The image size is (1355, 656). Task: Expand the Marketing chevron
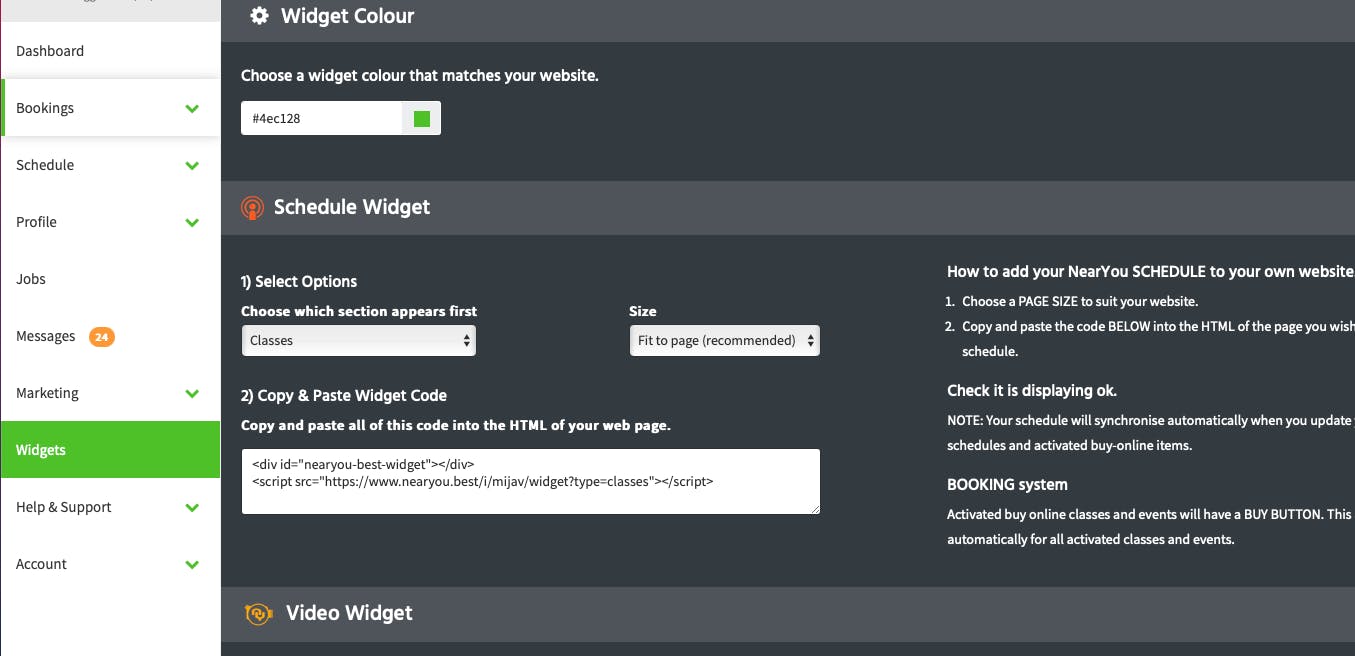193,393
